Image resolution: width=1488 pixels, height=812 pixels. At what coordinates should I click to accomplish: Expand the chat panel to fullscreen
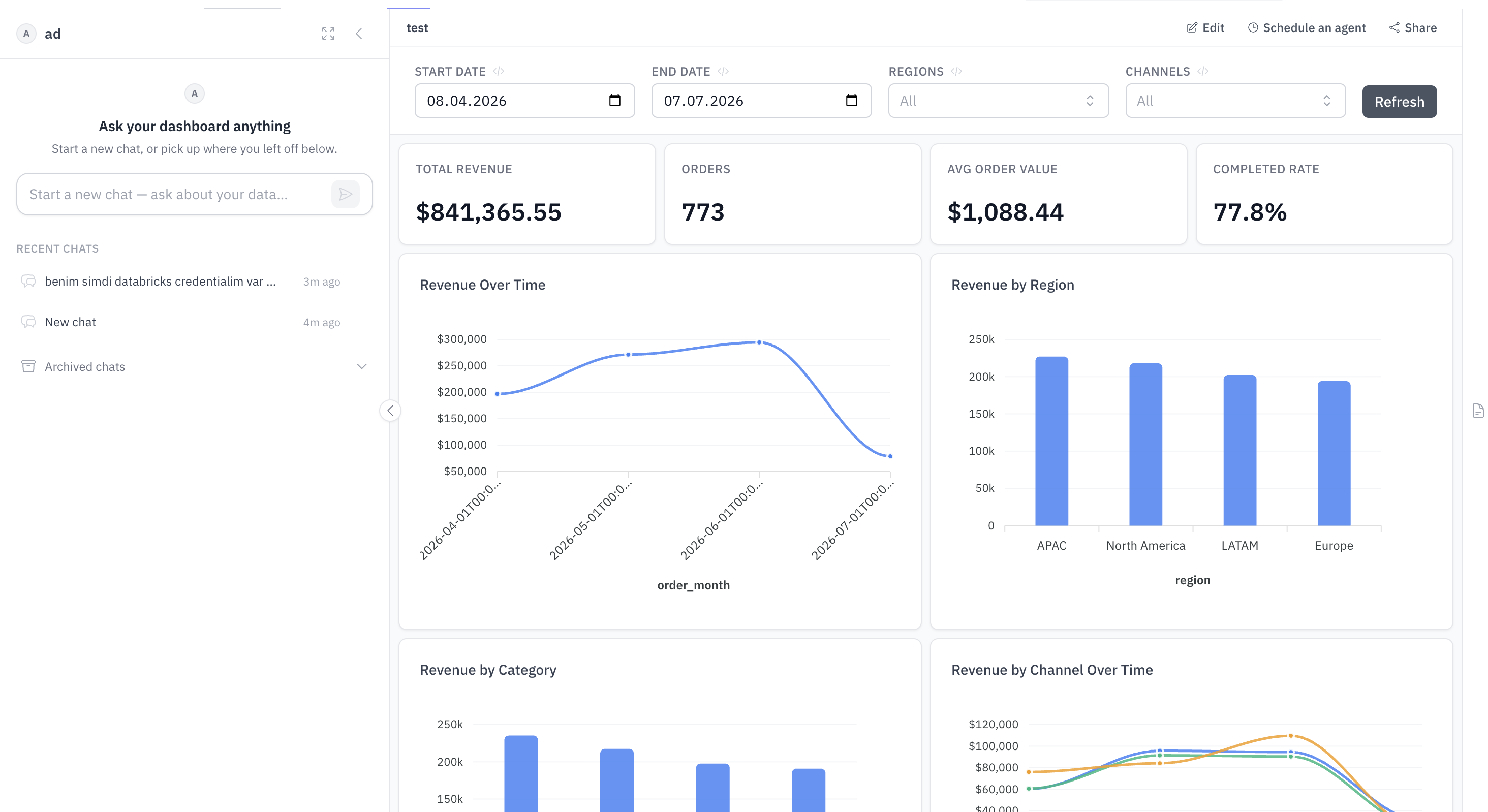pos(328,34)
